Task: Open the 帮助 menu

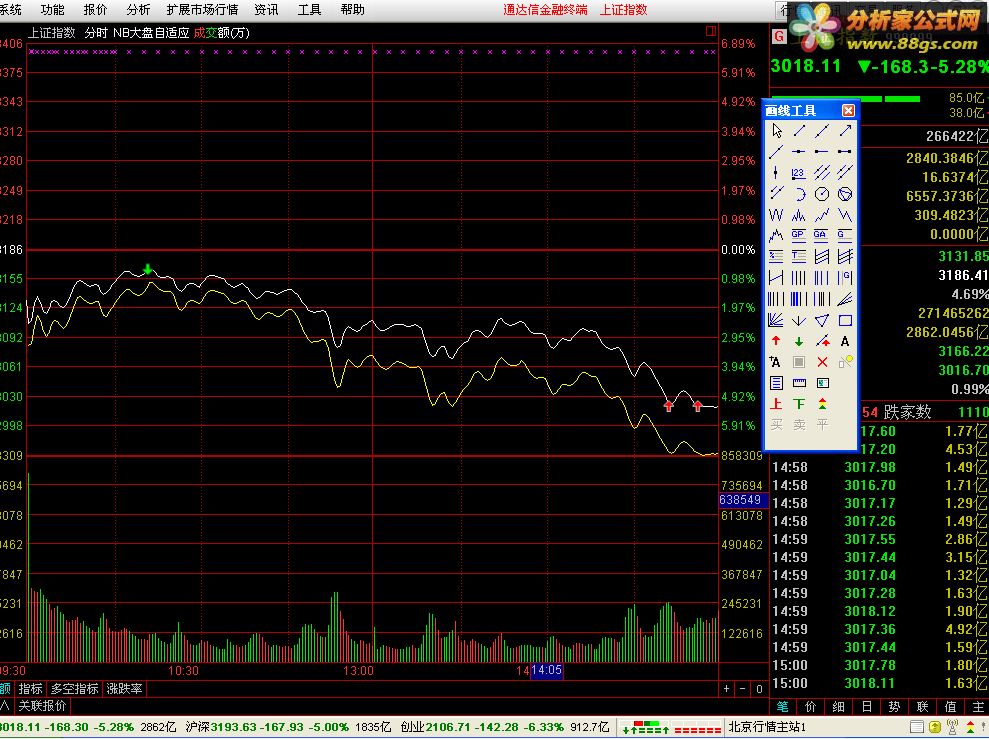Action: tap(352, 9)
